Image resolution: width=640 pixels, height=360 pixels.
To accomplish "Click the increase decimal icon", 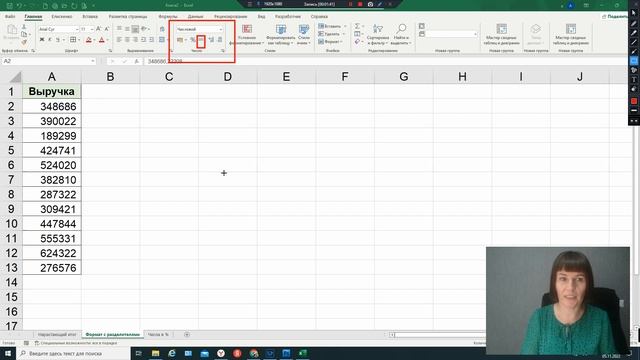I will coord(211,40).
